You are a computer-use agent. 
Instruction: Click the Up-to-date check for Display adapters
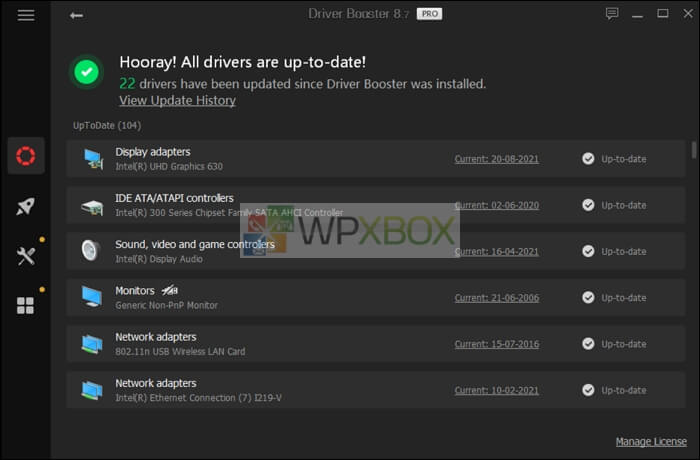click(588, 159)
